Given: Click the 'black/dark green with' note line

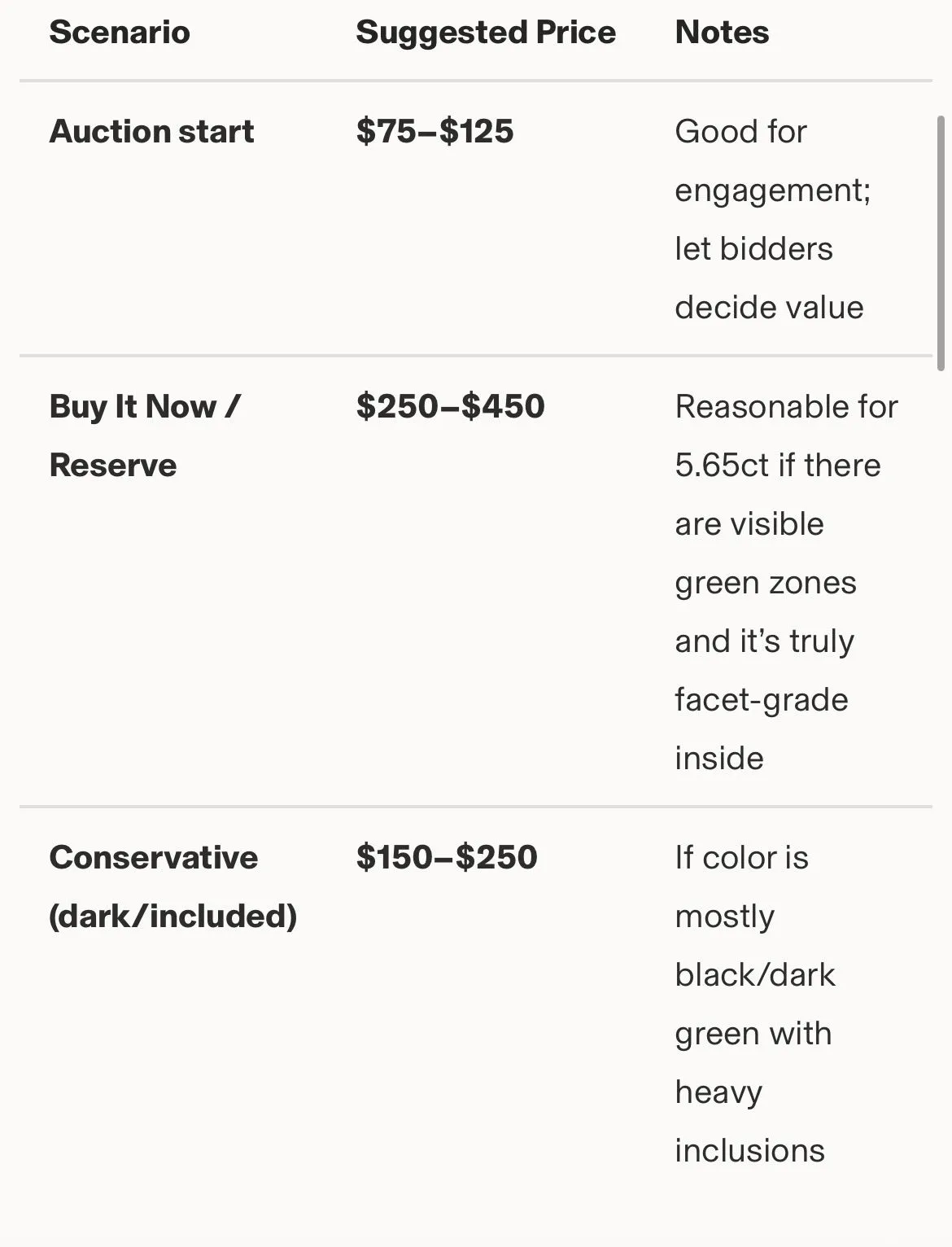Looking at the screenshot, I should (x=754, y=1004).
